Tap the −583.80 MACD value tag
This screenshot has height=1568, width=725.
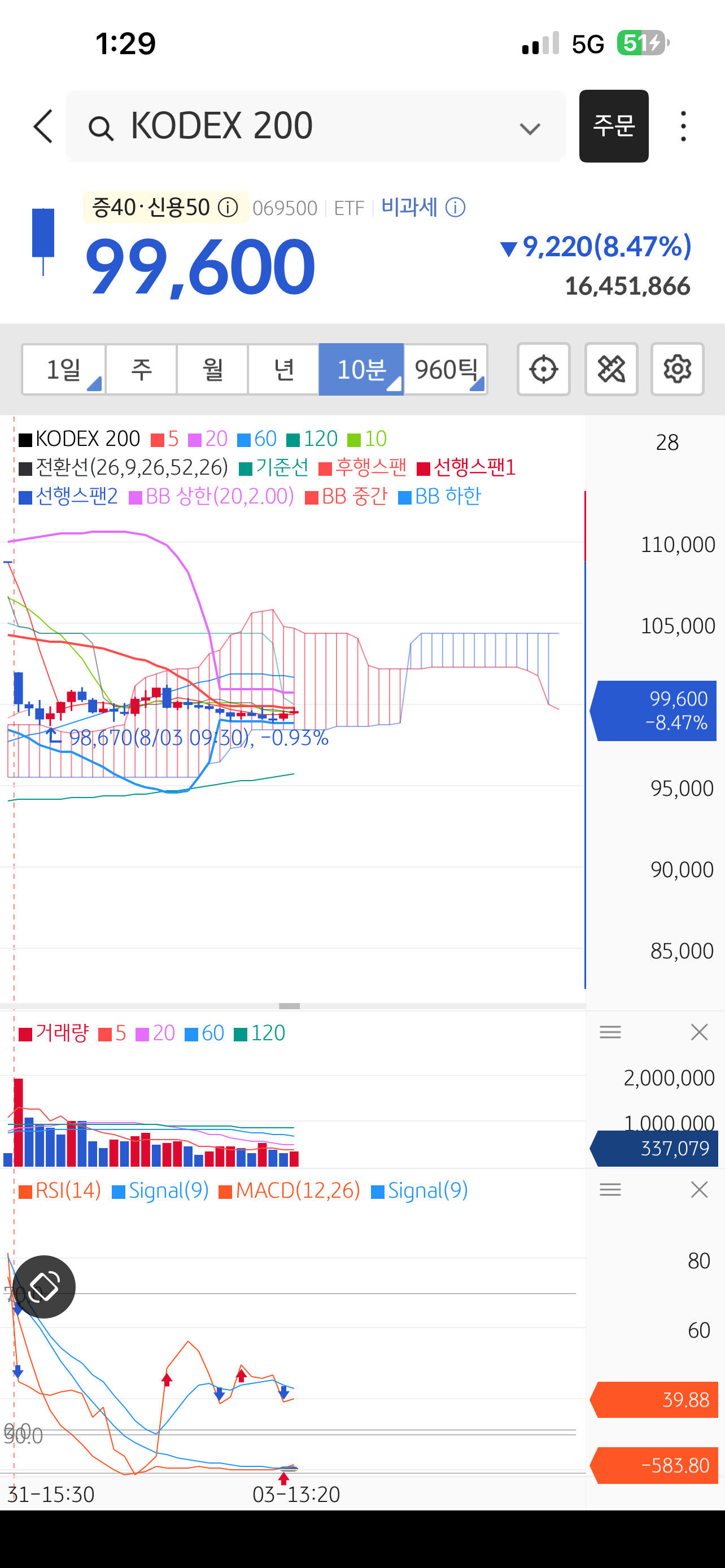(654, 1466)
